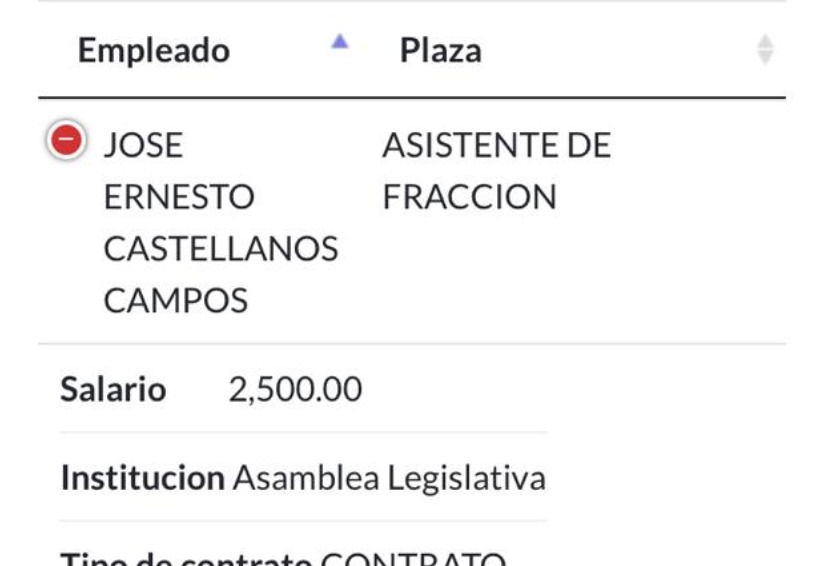Click the upper gray arrow in Plaza sorter
This screenshot has width=814, height=566.
tap(765, 41)
